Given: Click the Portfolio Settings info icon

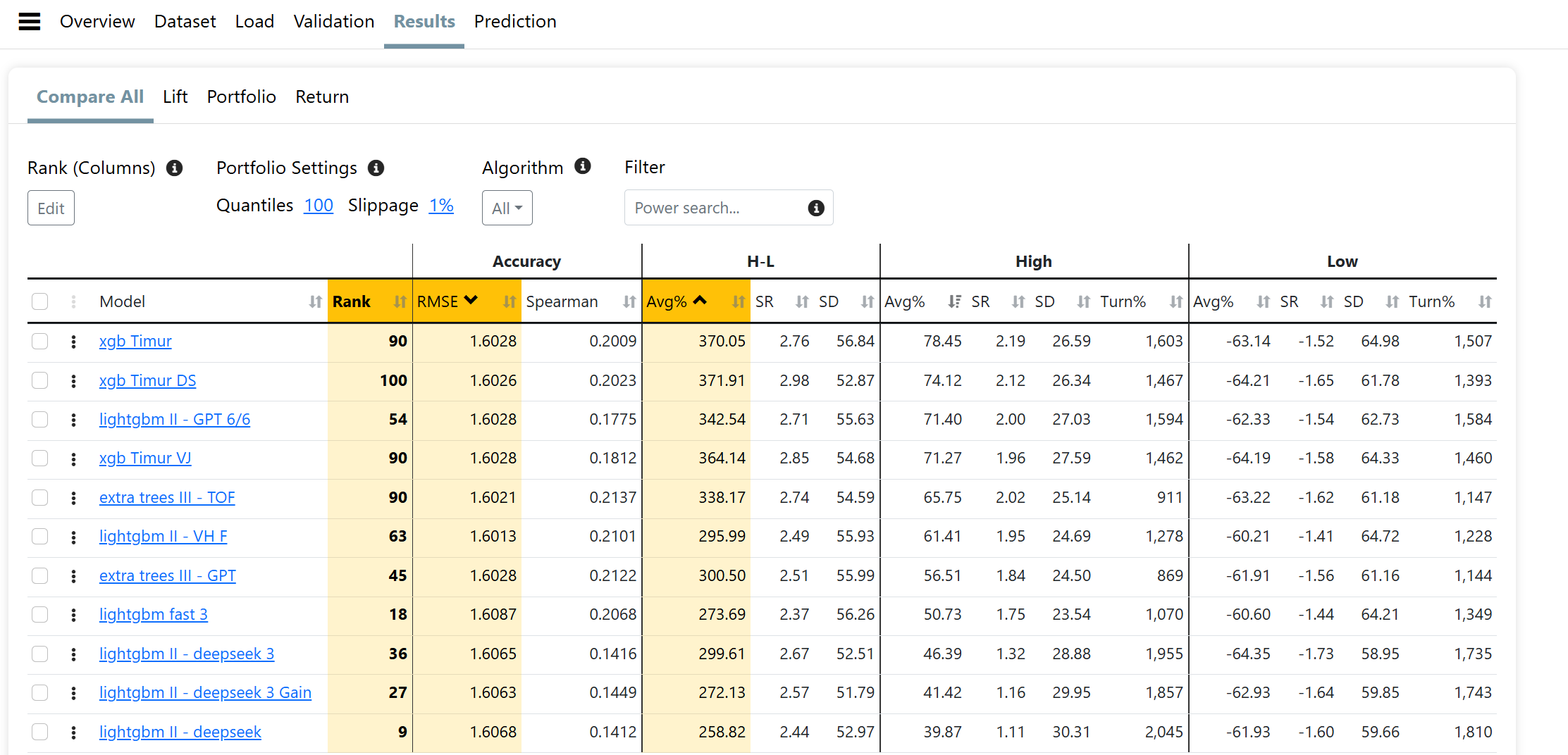Looking at the screenshot, I should click(x=376, y=168).
